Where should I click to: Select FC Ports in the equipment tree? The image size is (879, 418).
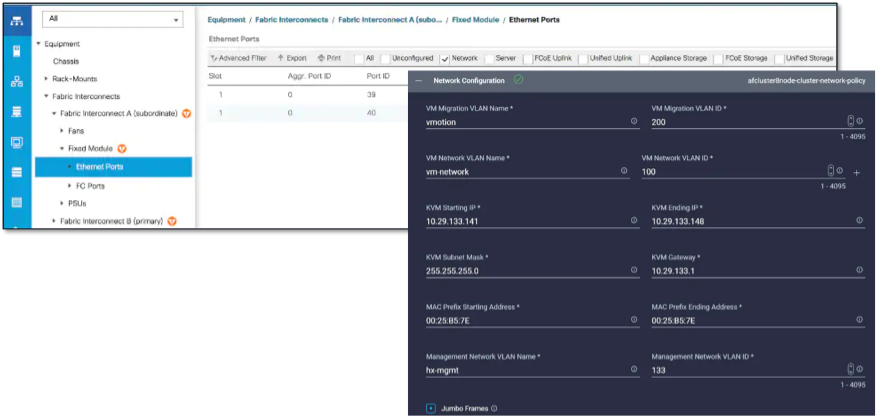point(90,185)
